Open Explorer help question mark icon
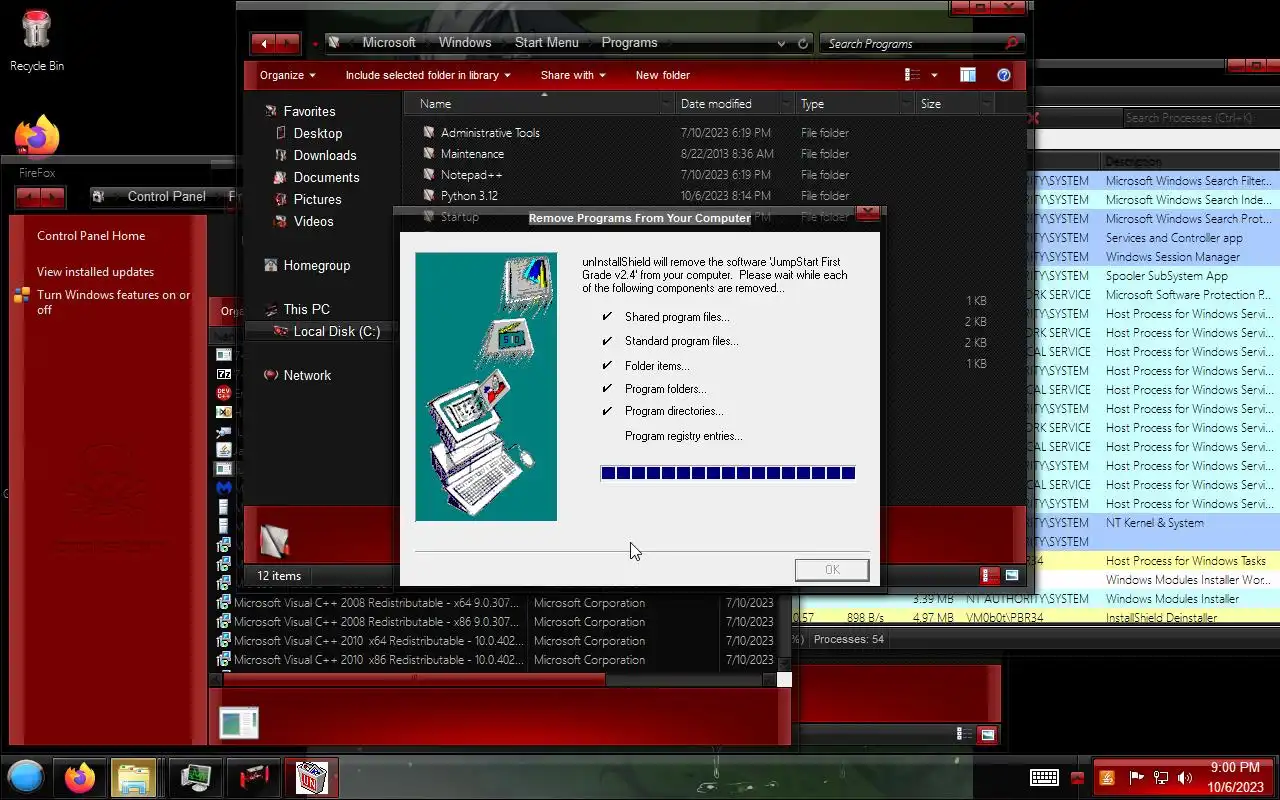1280x800 pixels. pos(1004,75)
